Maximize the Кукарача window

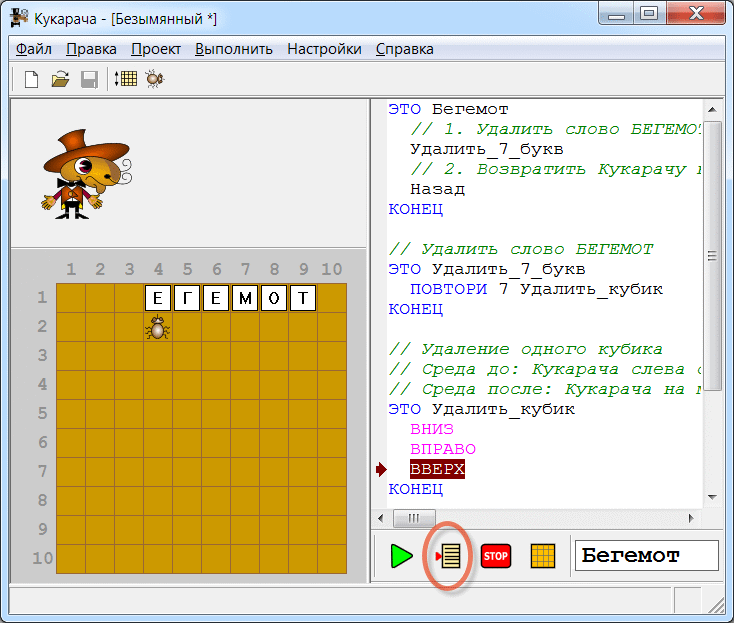pyautogui.click(x=649, y=14)
